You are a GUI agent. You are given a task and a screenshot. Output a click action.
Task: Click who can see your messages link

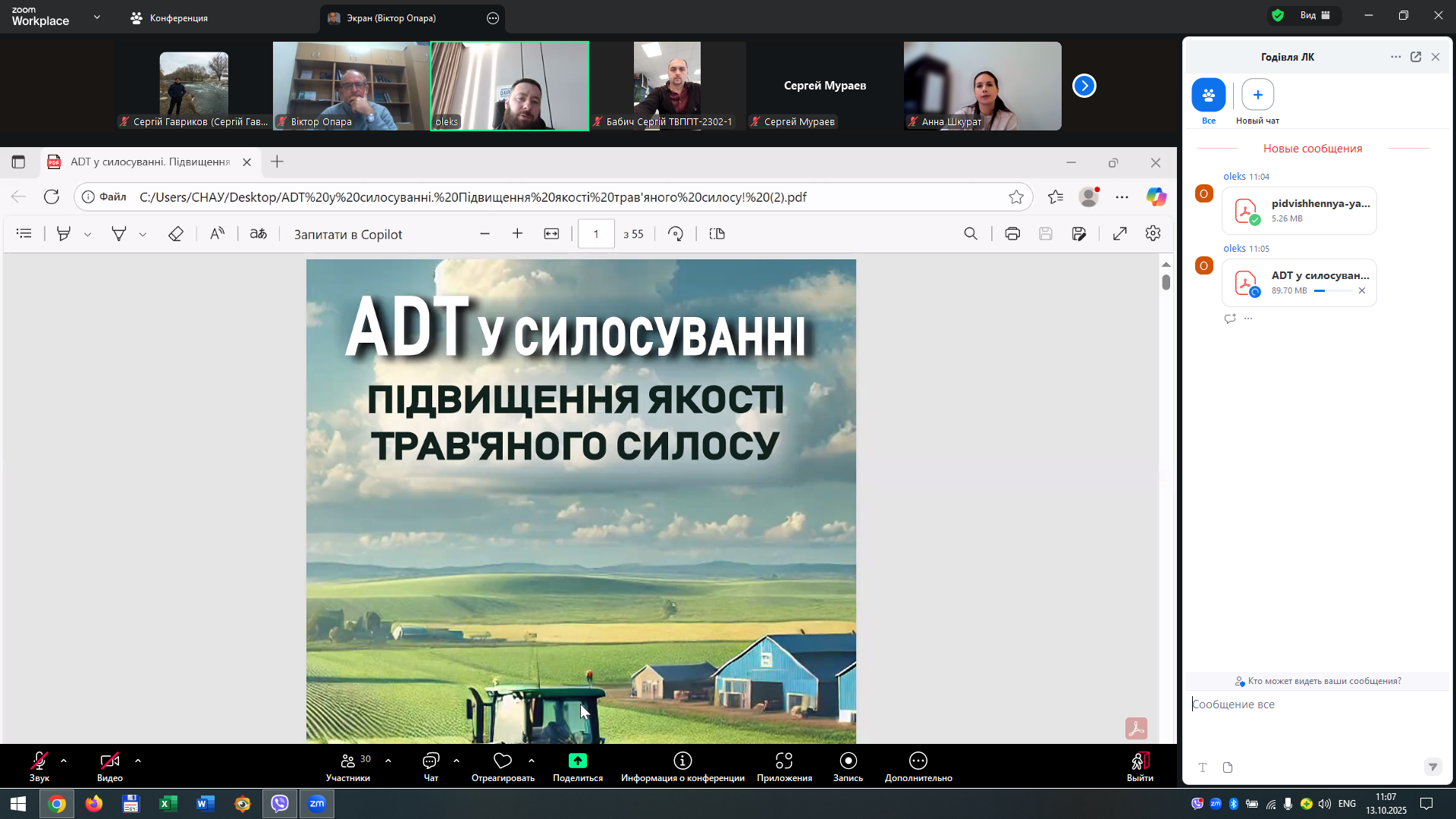point(1318,681)
